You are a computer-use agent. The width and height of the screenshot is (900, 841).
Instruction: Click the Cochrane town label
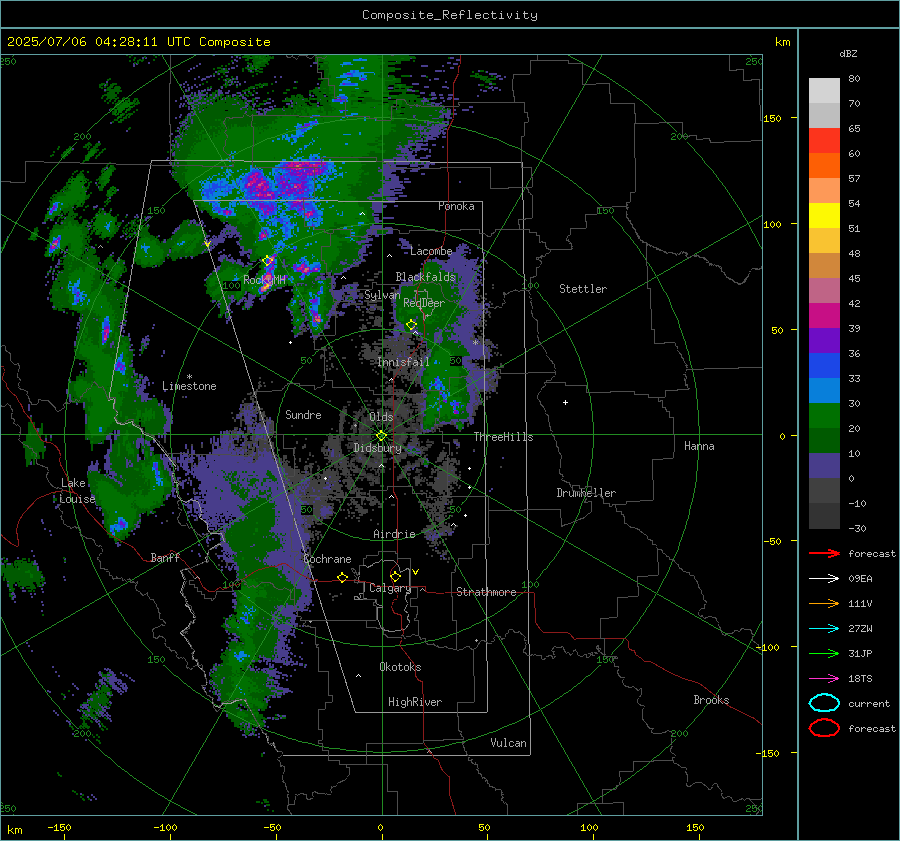tap(327, 559)
